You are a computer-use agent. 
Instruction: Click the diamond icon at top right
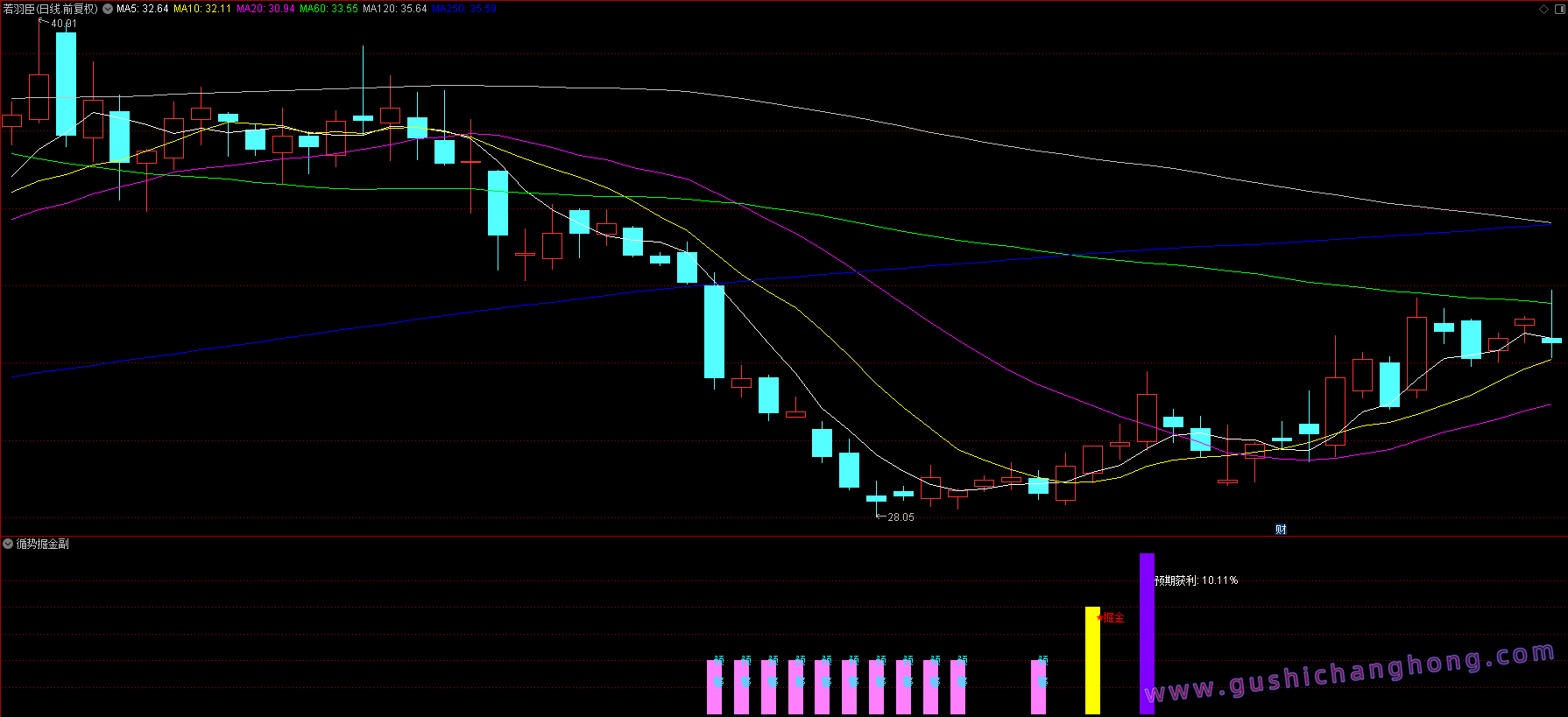[1543, 9]
